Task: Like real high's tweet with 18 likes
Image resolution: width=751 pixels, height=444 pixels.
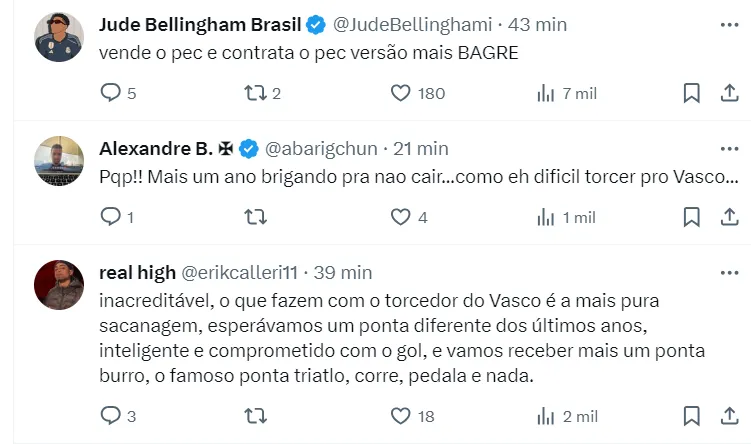Action: click(401, 415)
